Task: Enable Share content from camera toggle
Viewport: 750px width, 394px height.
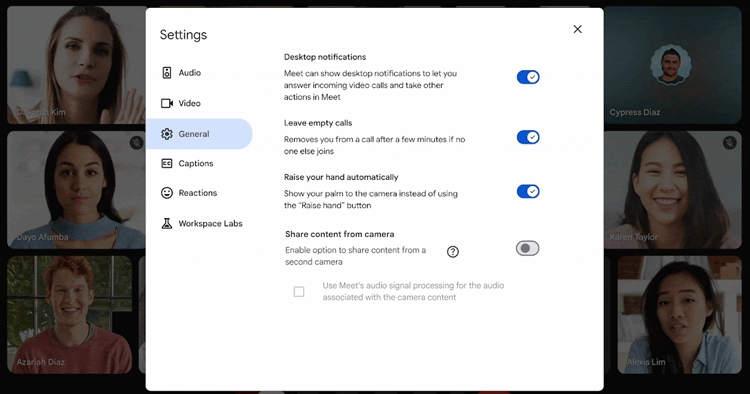Action: pyautogui.click(x=527, y=248)
